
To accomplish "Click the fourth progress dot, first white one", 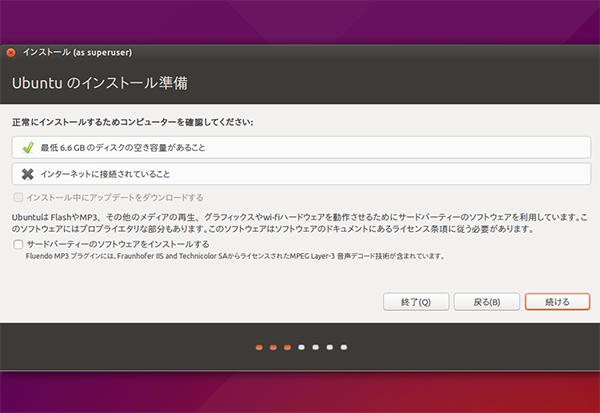I will (302, 347).
